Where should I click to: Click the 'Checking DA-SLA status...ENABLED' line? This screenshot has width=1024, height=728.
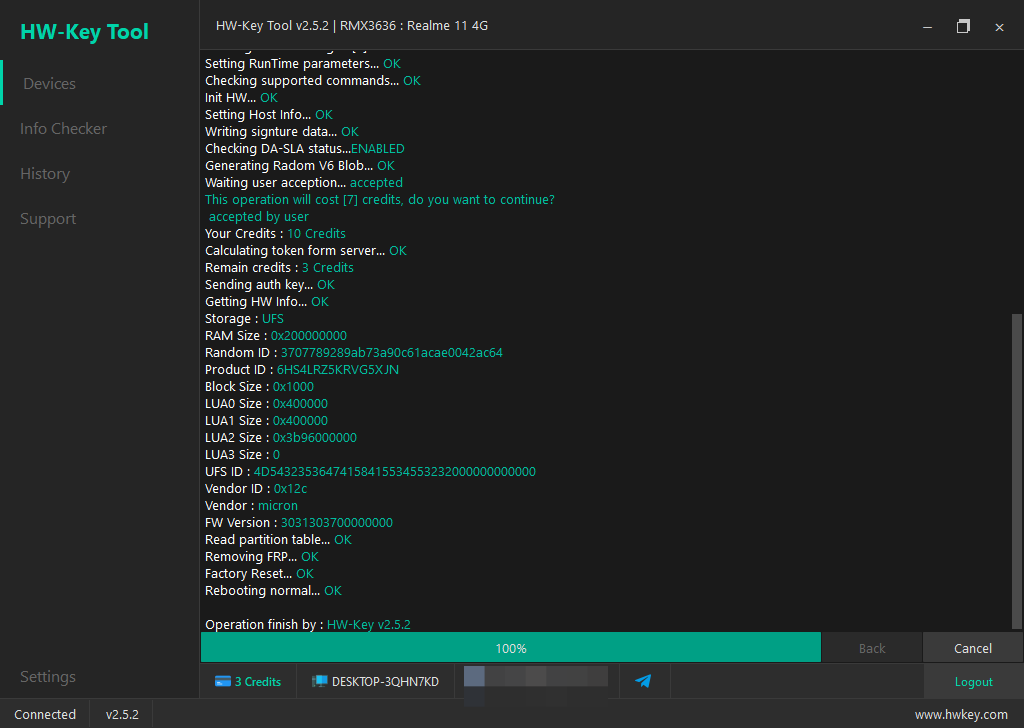pyautogui.click(x=305, y=149)
